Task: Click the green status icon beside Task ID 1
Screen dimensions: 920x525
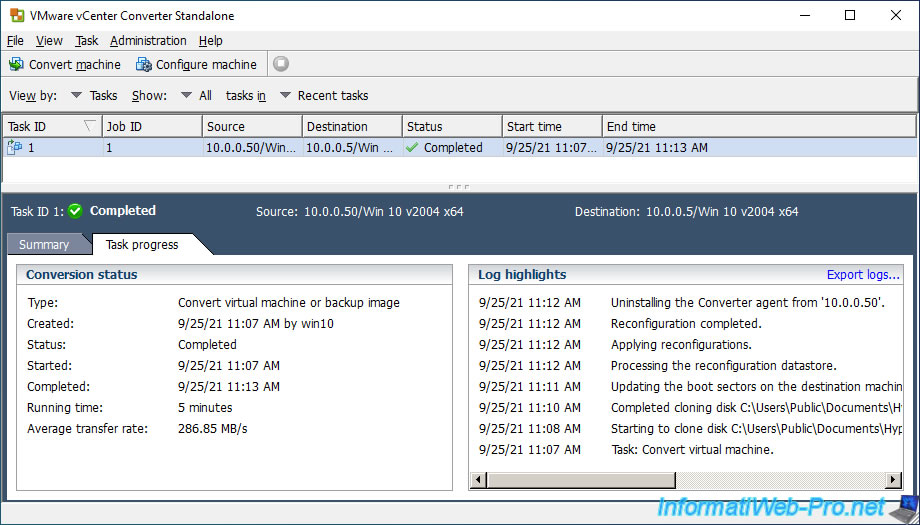Action: (x=75, y=211)
